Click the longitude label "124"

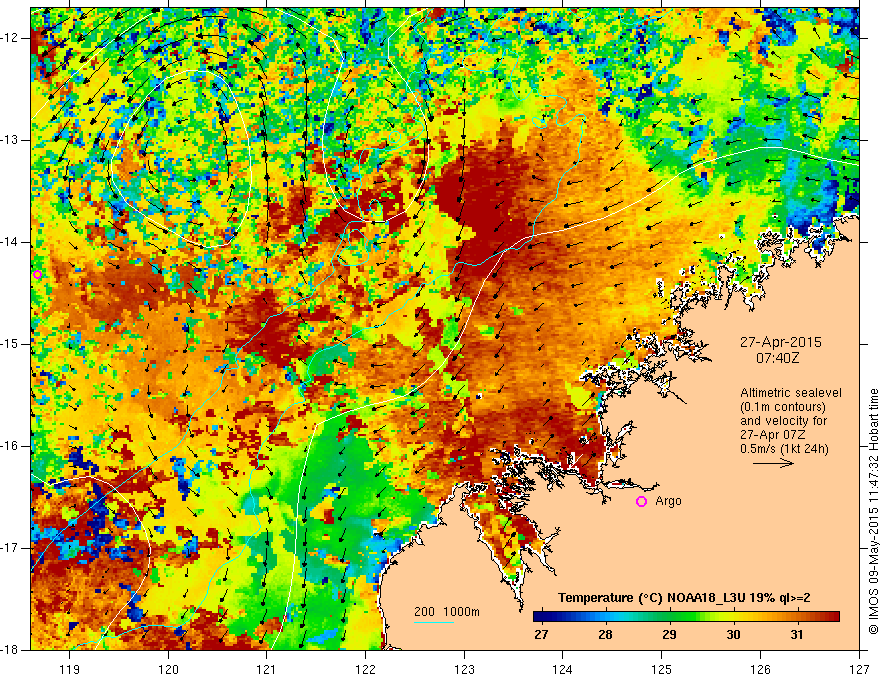[563, 669]
